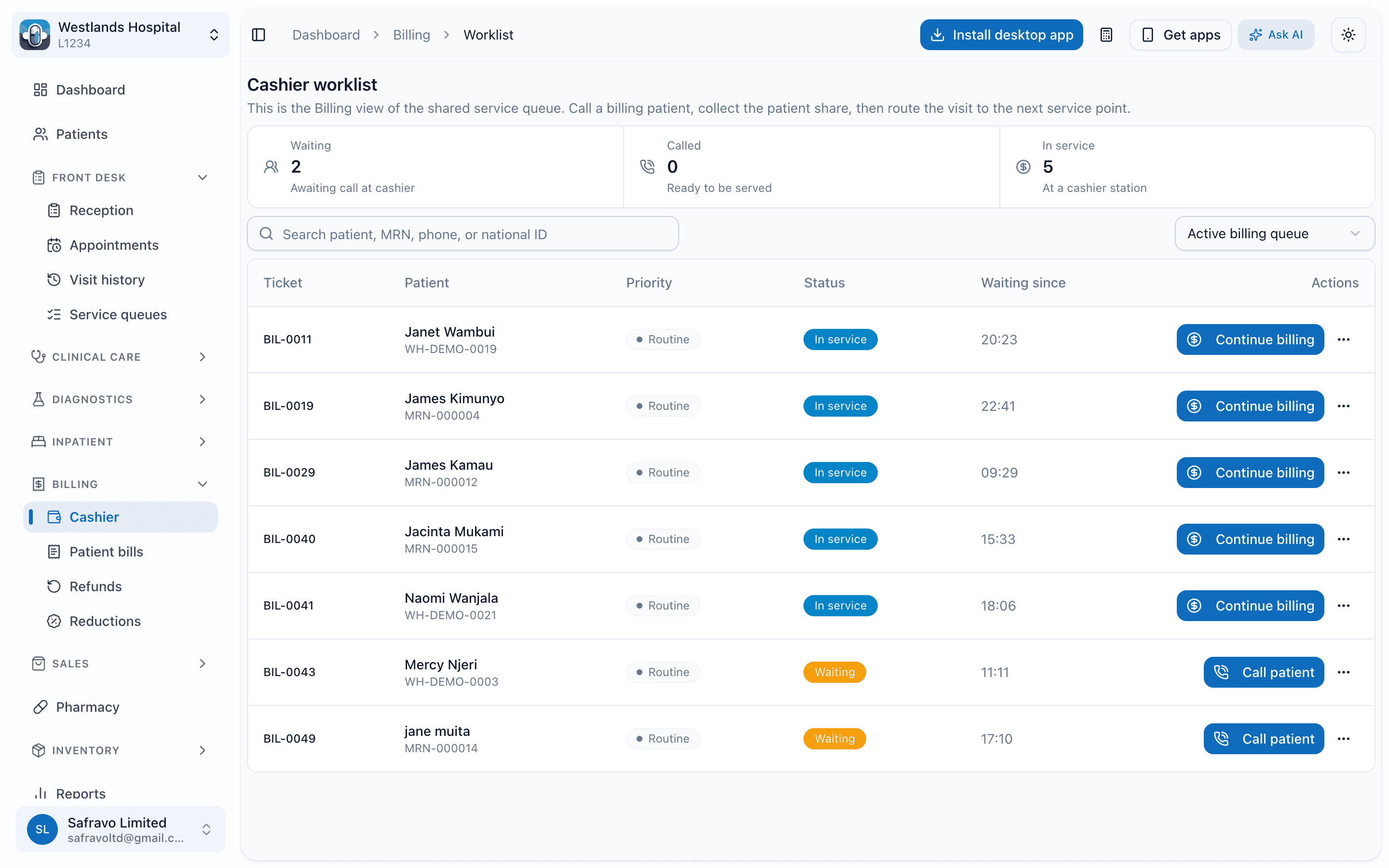The image size is (1389, 868).
Task: Open more options for BIL-0040 row
Action: click(1343, 539)
